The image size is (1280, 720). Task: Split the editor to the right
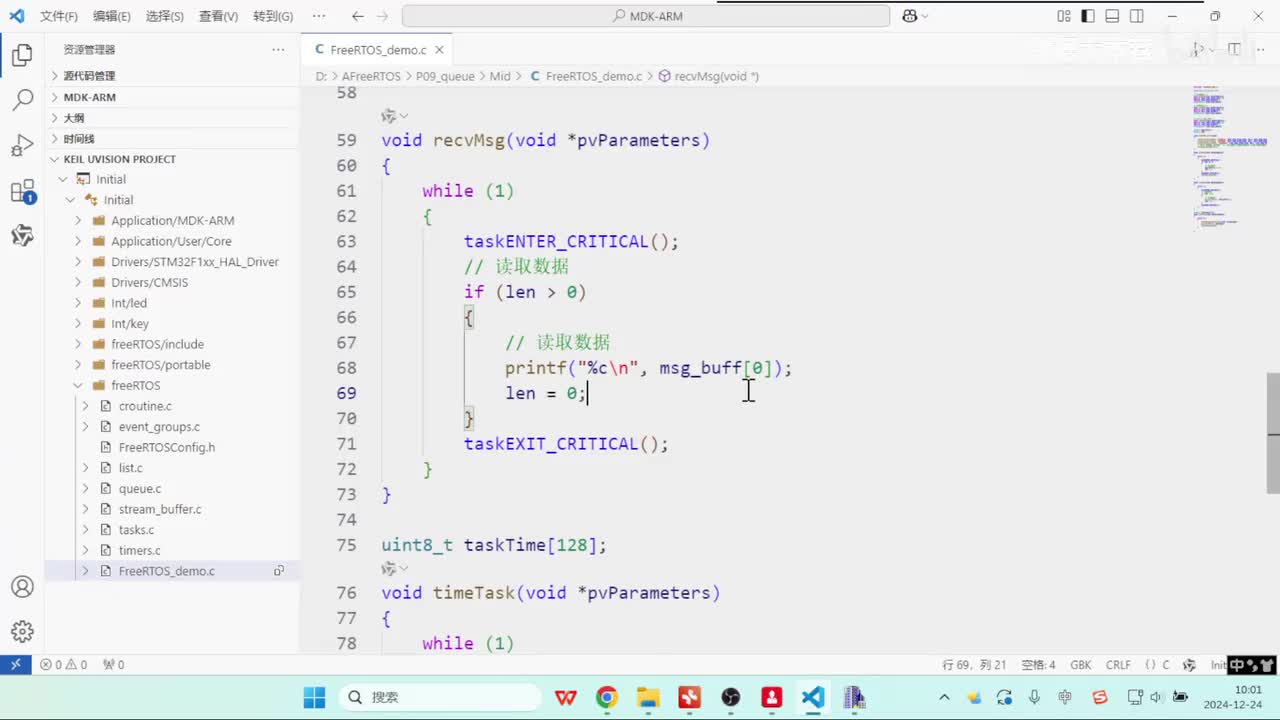[1234, 49]
